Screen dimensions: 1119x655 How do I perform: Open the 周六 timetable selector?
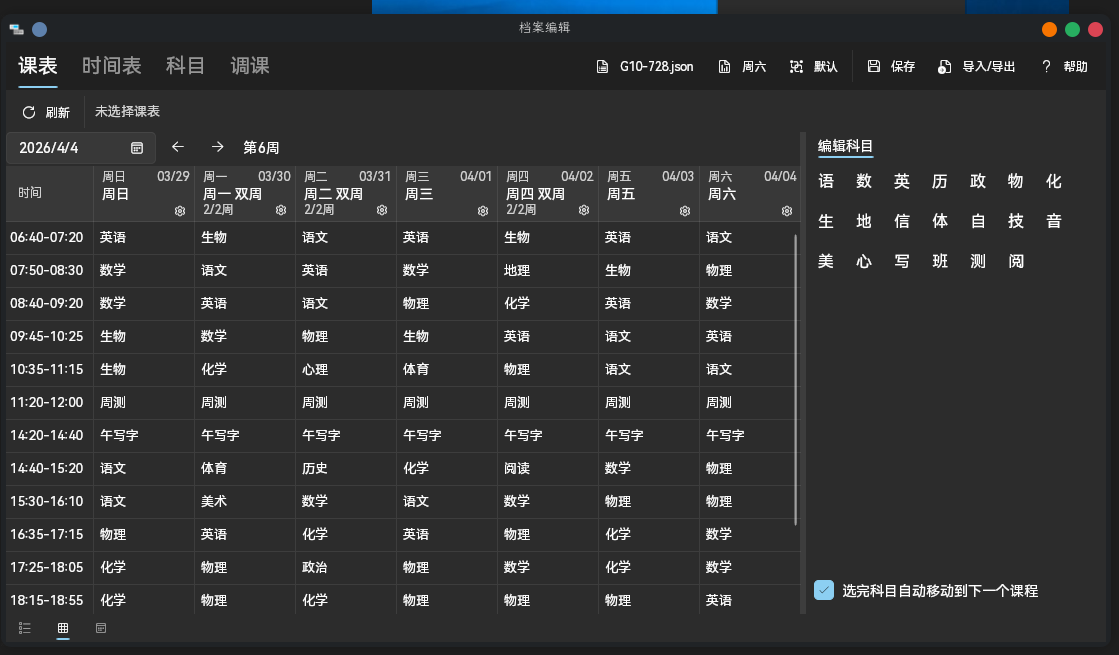click(742, 67)
